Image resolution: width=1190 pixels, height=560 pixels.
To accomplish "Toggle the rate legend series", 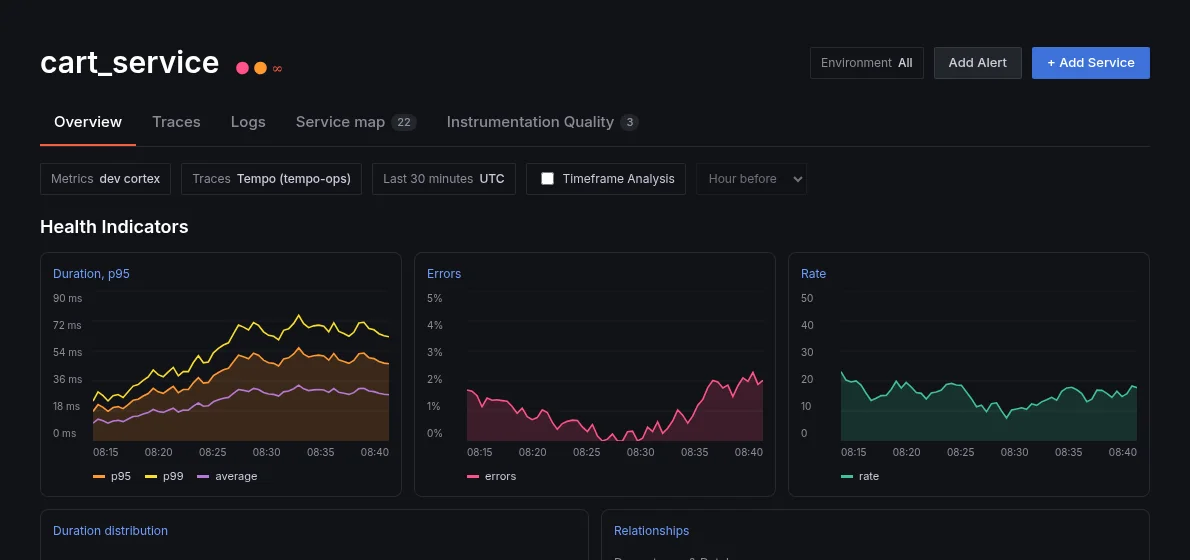I will [x=860, y=477].
